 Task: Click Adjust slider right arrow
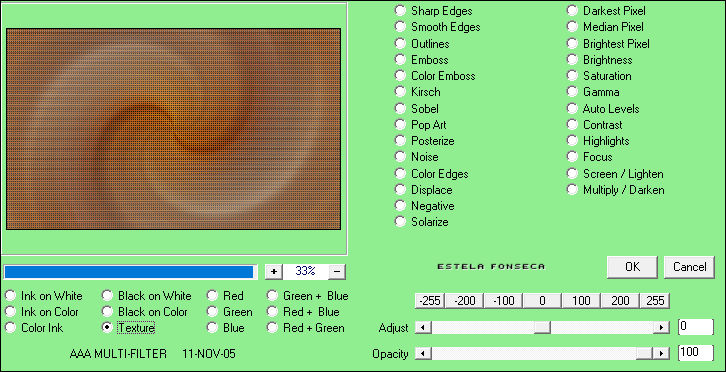[x=661, y=328]
